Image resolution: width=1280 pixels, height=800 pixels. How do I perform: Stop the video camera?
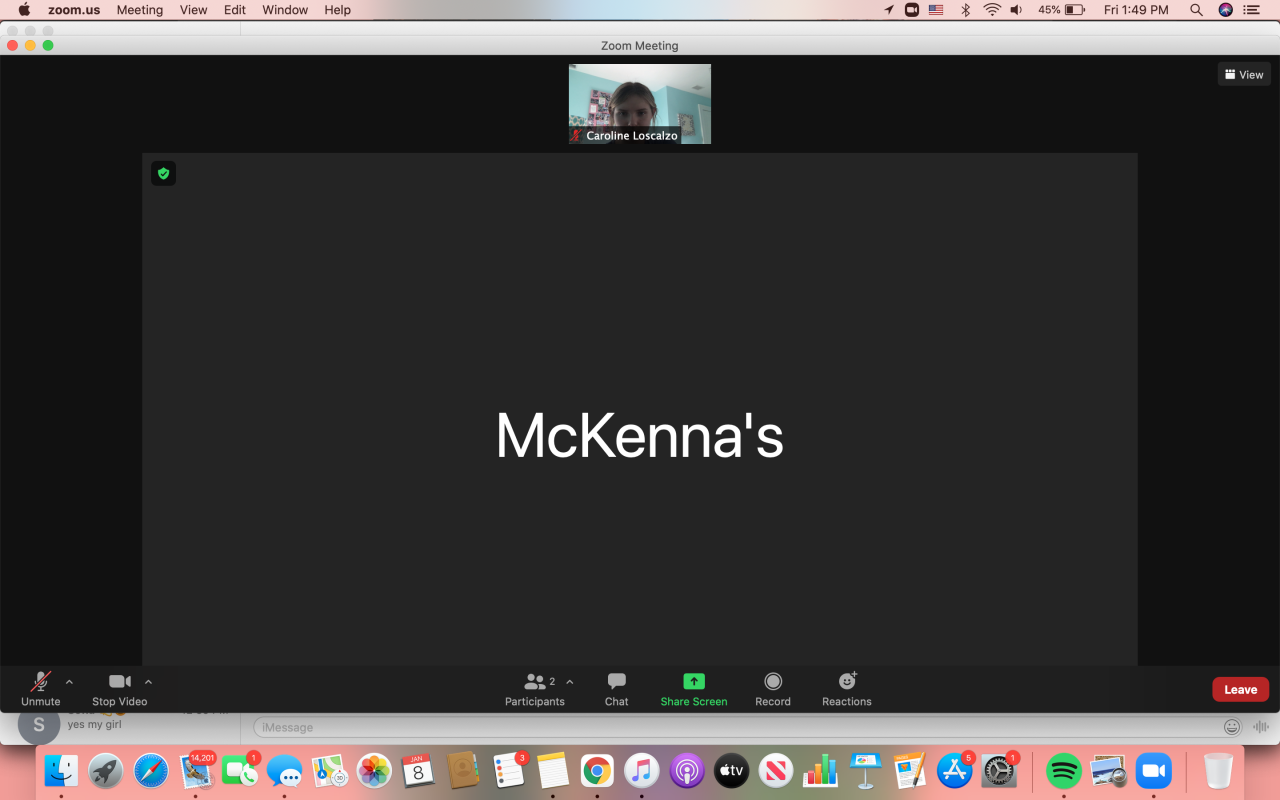click(x=120, y=688)
